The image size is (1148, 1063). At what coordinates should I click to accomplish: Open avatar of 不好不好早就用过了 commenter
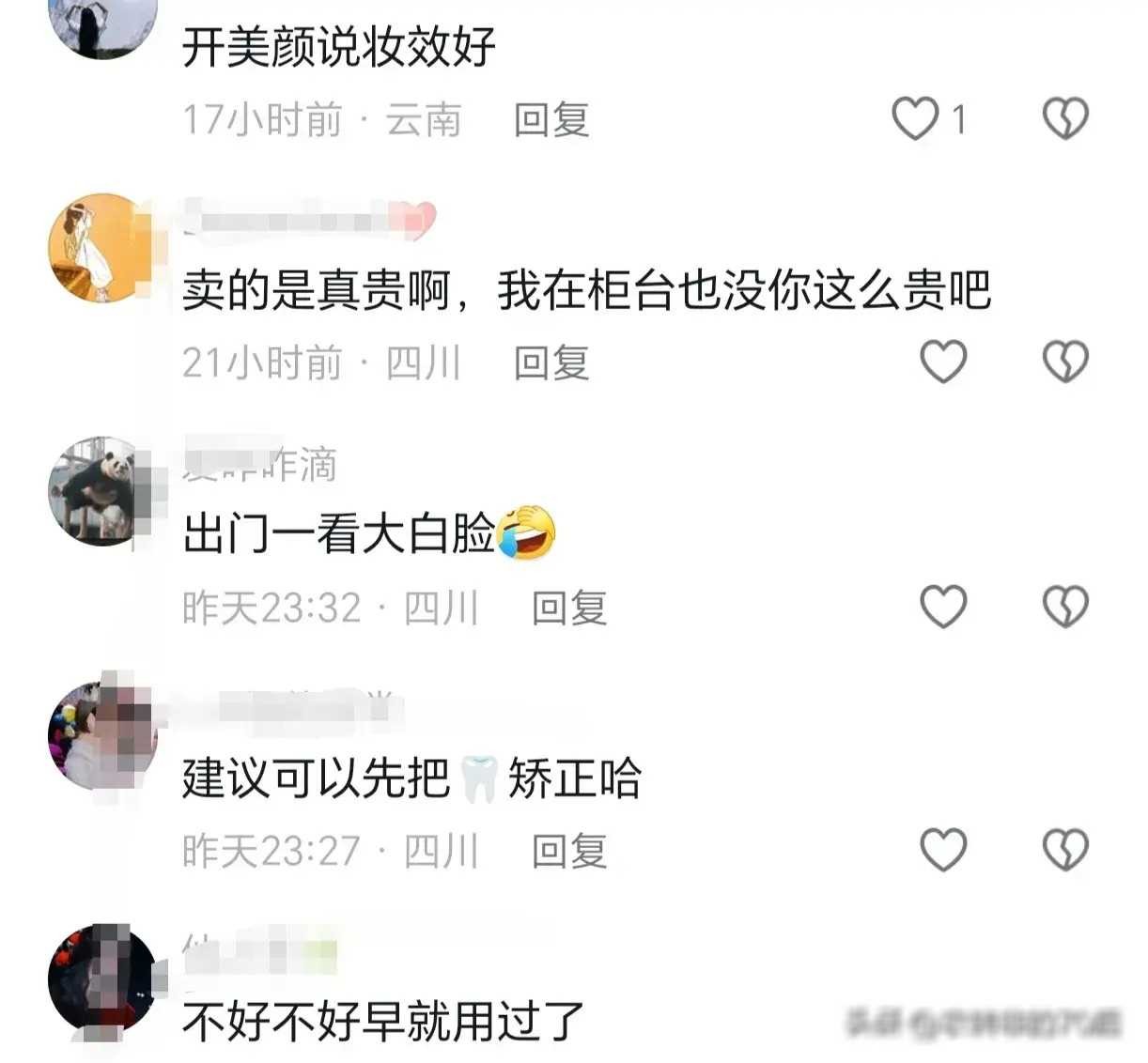pyautogui.click(x=101, y=979)
